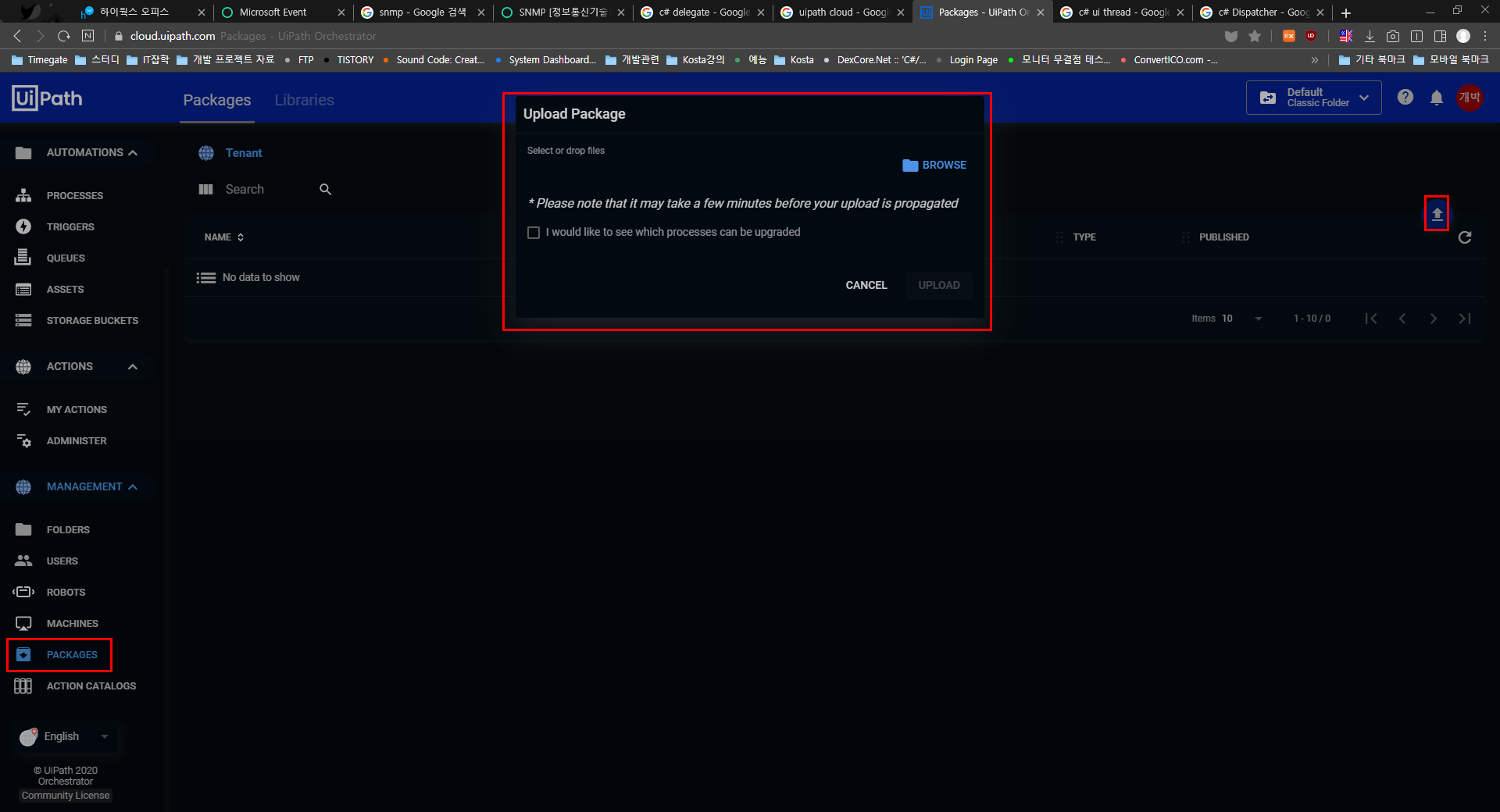Open Assets in sidebar
Viewport: 1500px width, 812px height.
tap(65, 289)
